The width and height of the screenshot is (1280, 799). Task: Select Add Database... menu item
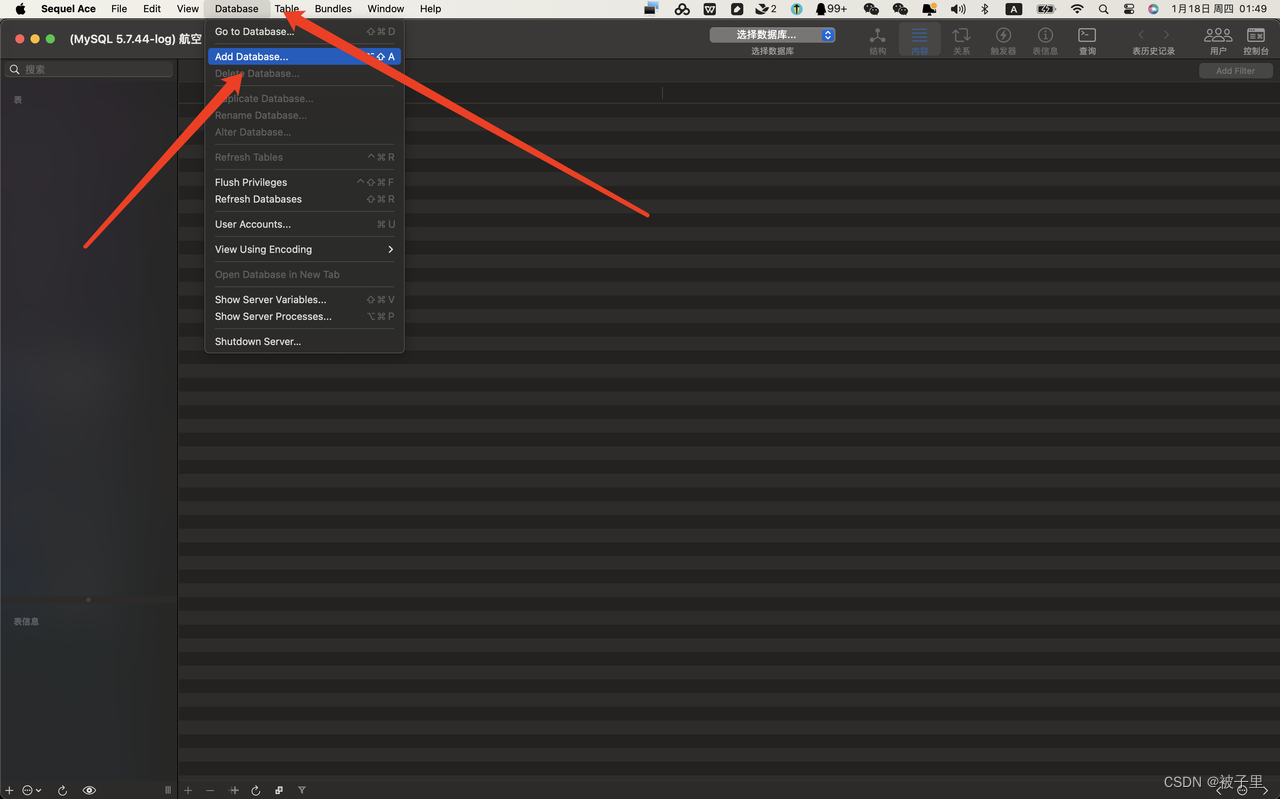pyautogui.click(x=304, y=56)
